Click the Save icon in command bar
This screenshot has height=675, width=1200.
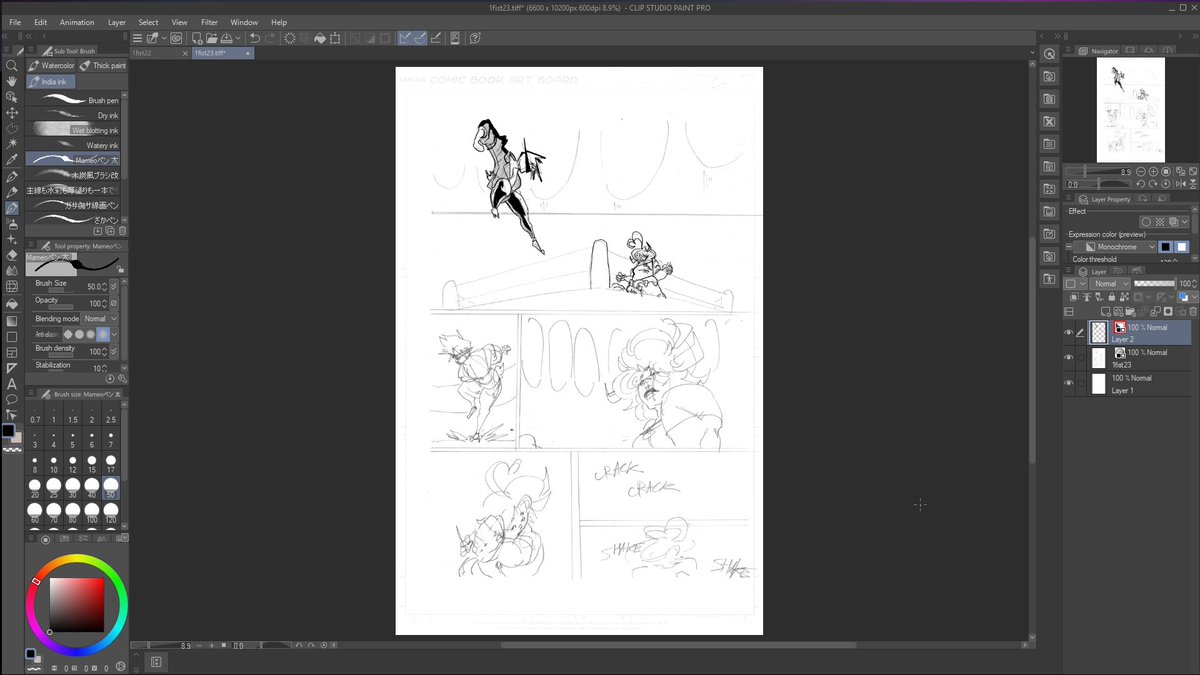pos(226,38)
